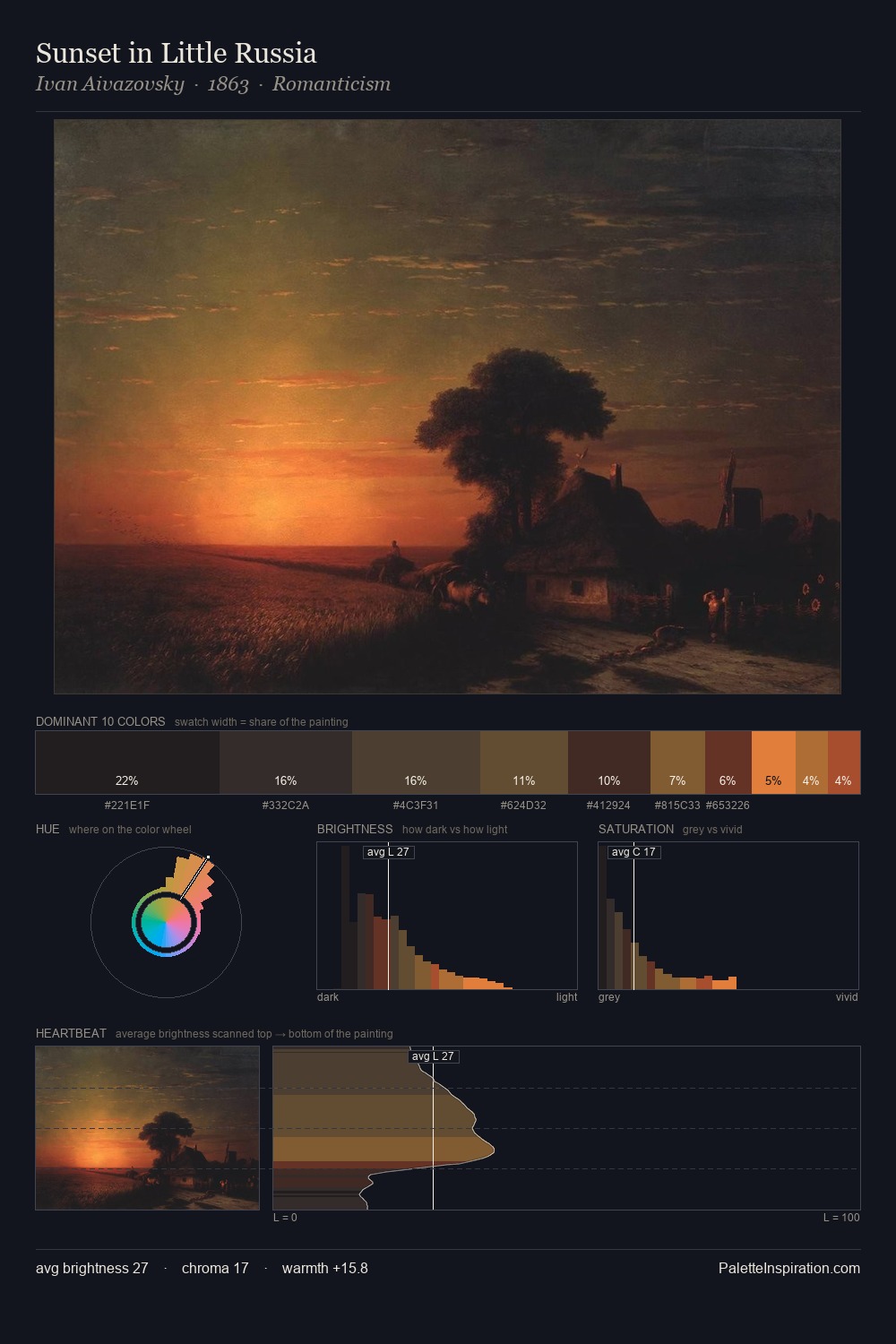Click the hex code #4C3F31
This screenshot has height=1344, width=896.
click(416, 806)
